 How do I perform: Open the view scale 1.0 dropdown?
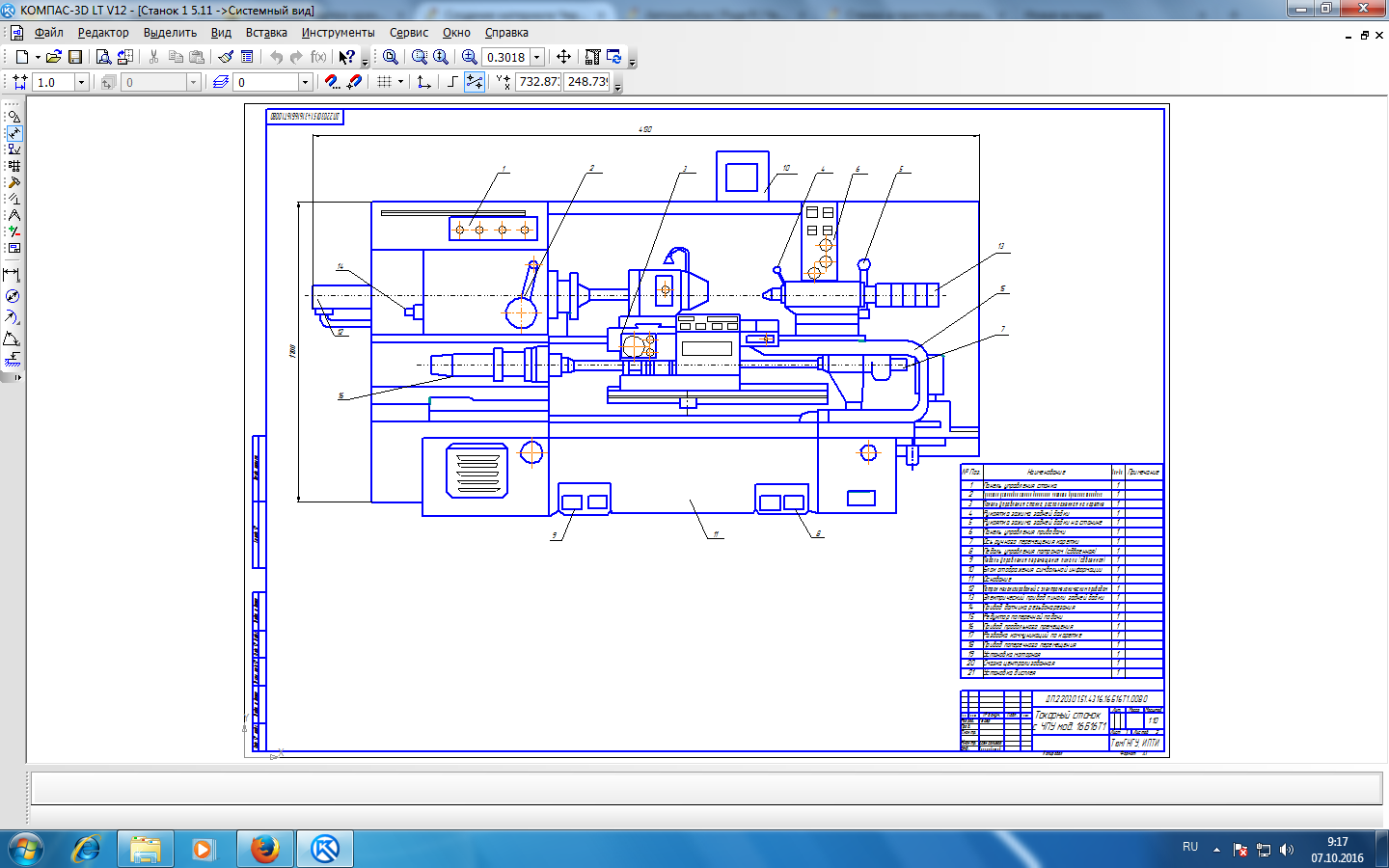81,82
